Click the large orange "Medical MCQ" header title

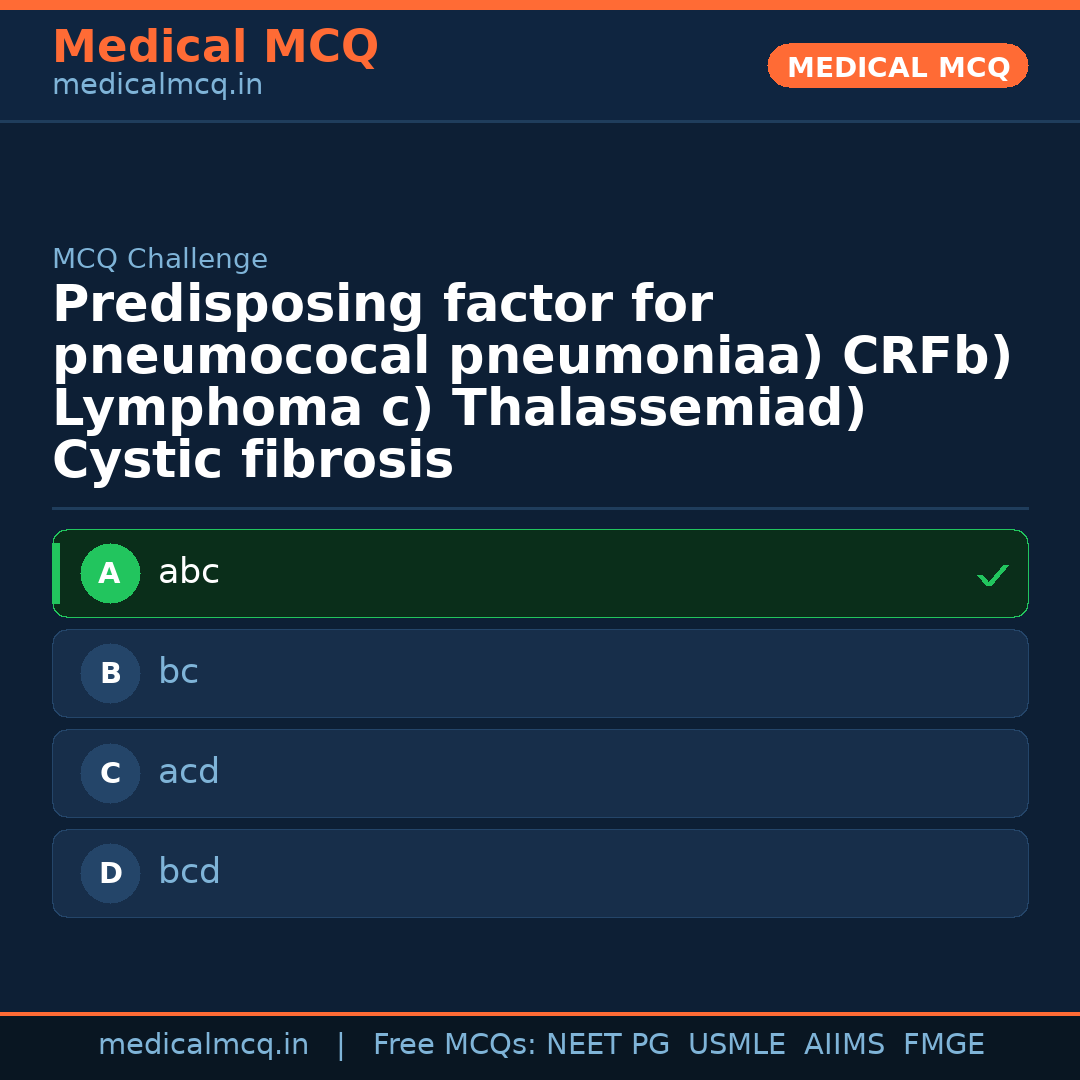pyautogui.click(x=215, y=47)
